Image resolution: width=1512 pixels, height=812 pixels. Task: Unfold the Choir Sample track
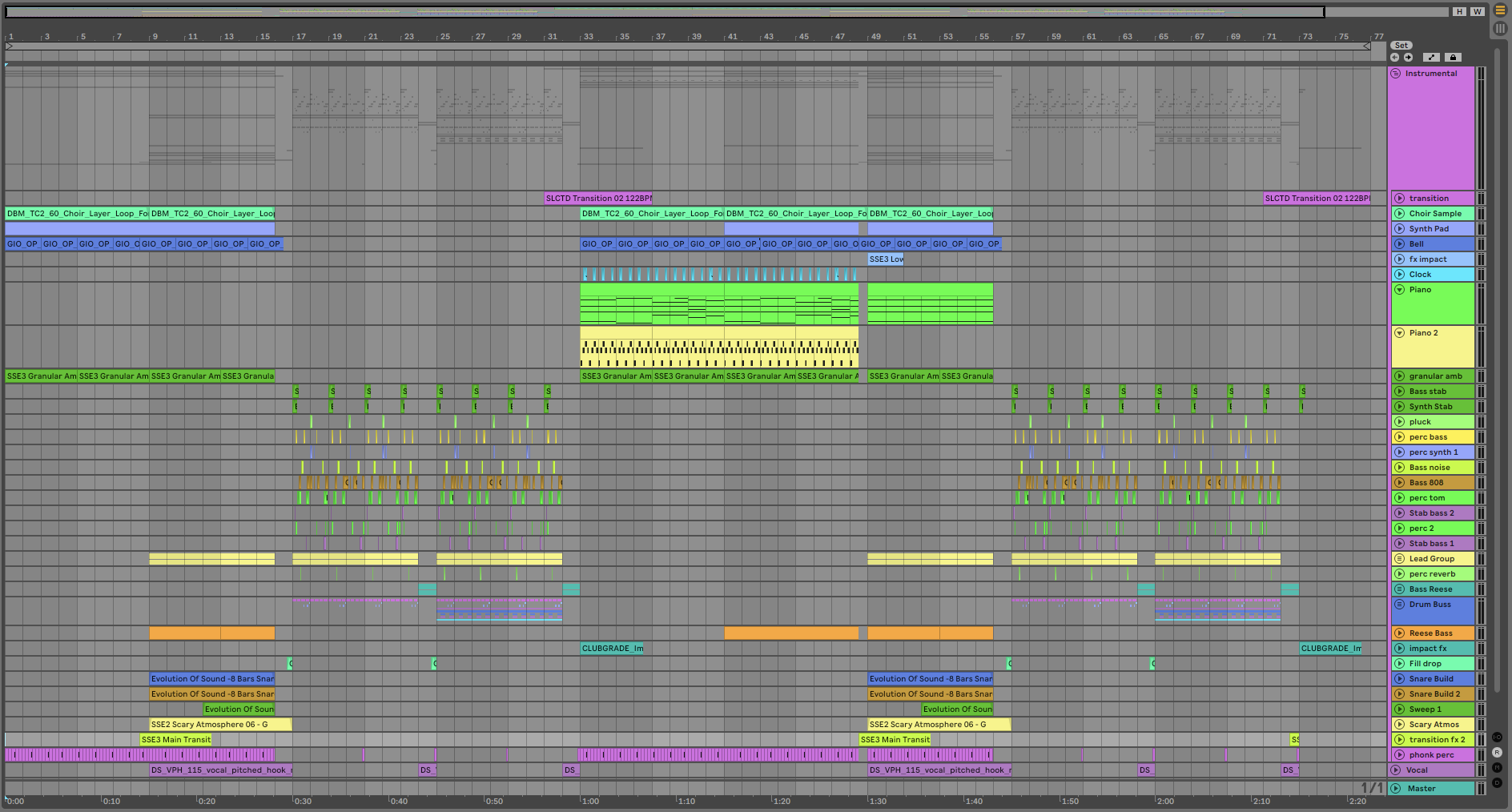pyautogui.click(x=1400, y=214)
